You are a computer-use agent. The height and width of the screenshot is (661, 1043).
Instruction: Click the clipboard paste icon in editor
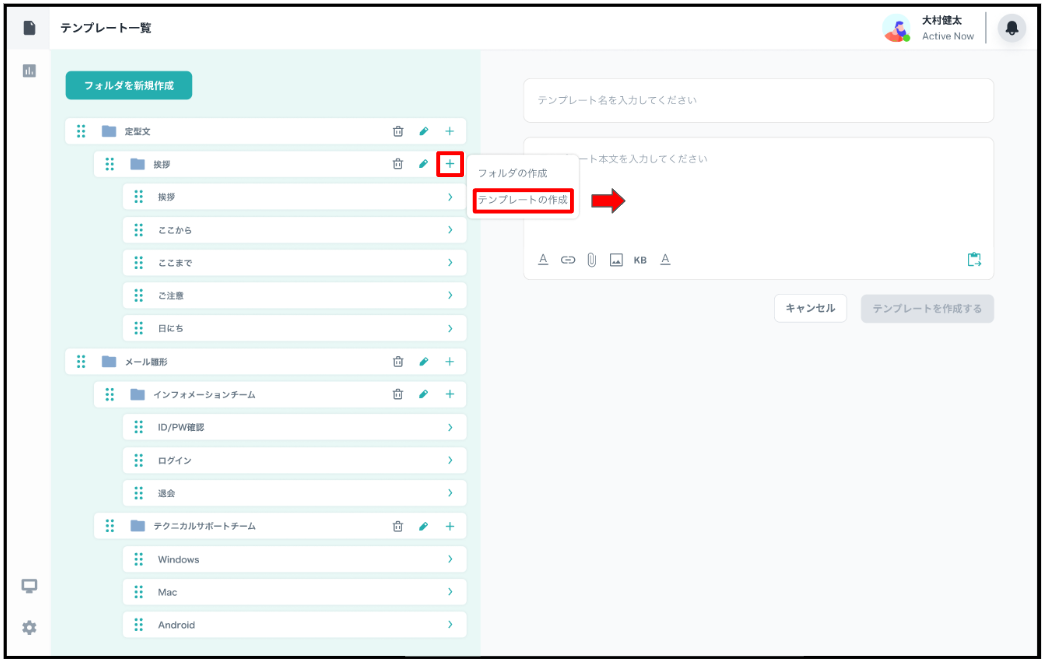point(974,260)
